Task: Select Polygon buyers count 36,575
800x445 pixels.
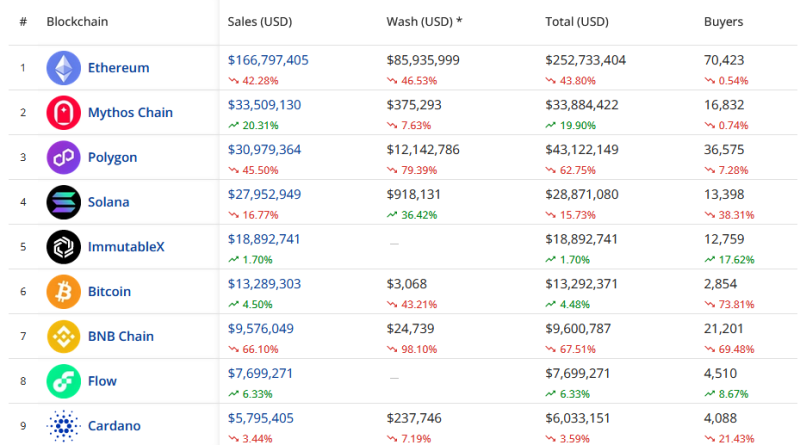Action: (x=724, y=150)
